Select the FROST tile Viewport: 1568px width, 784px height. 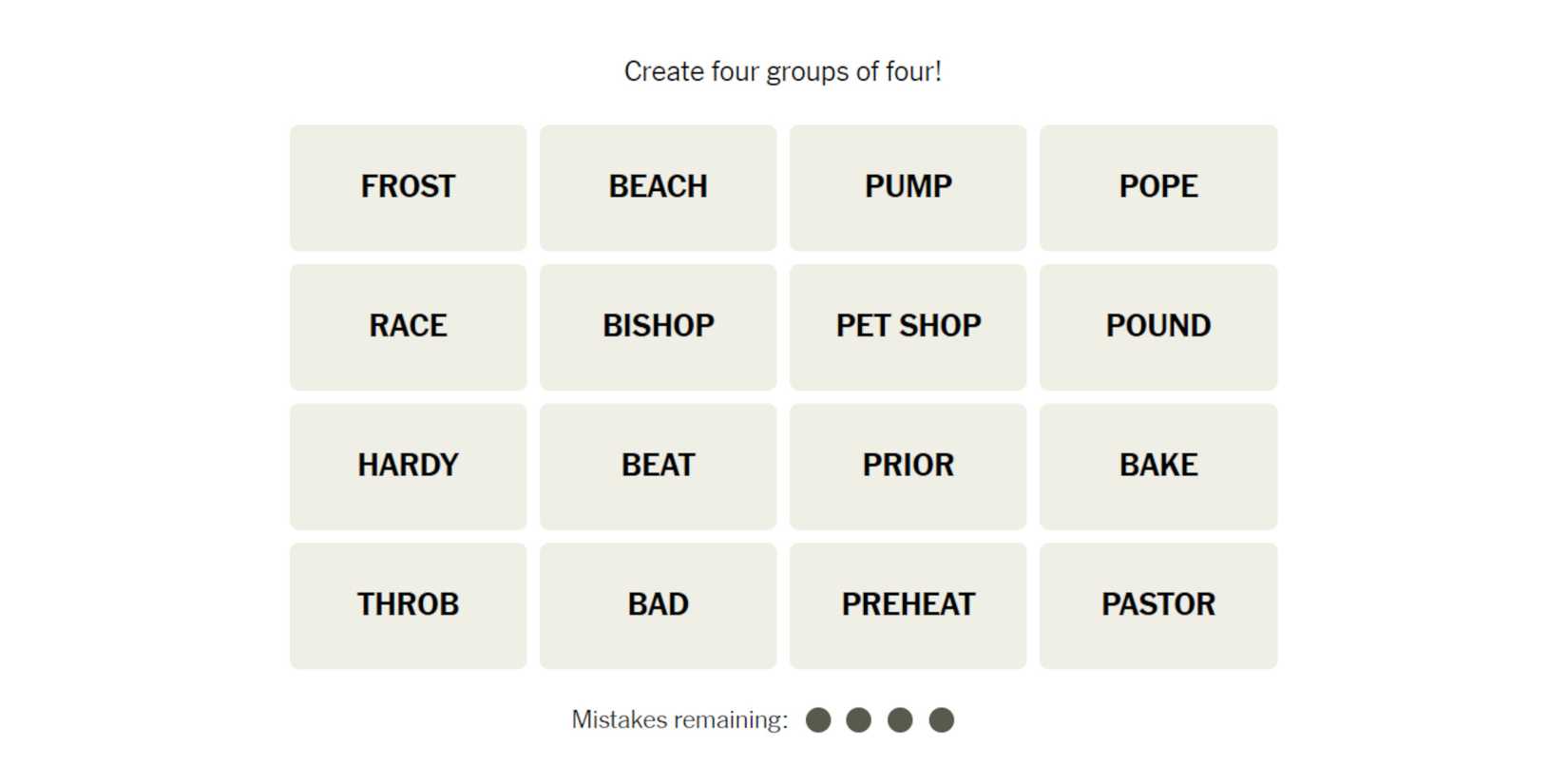[408, 187]
